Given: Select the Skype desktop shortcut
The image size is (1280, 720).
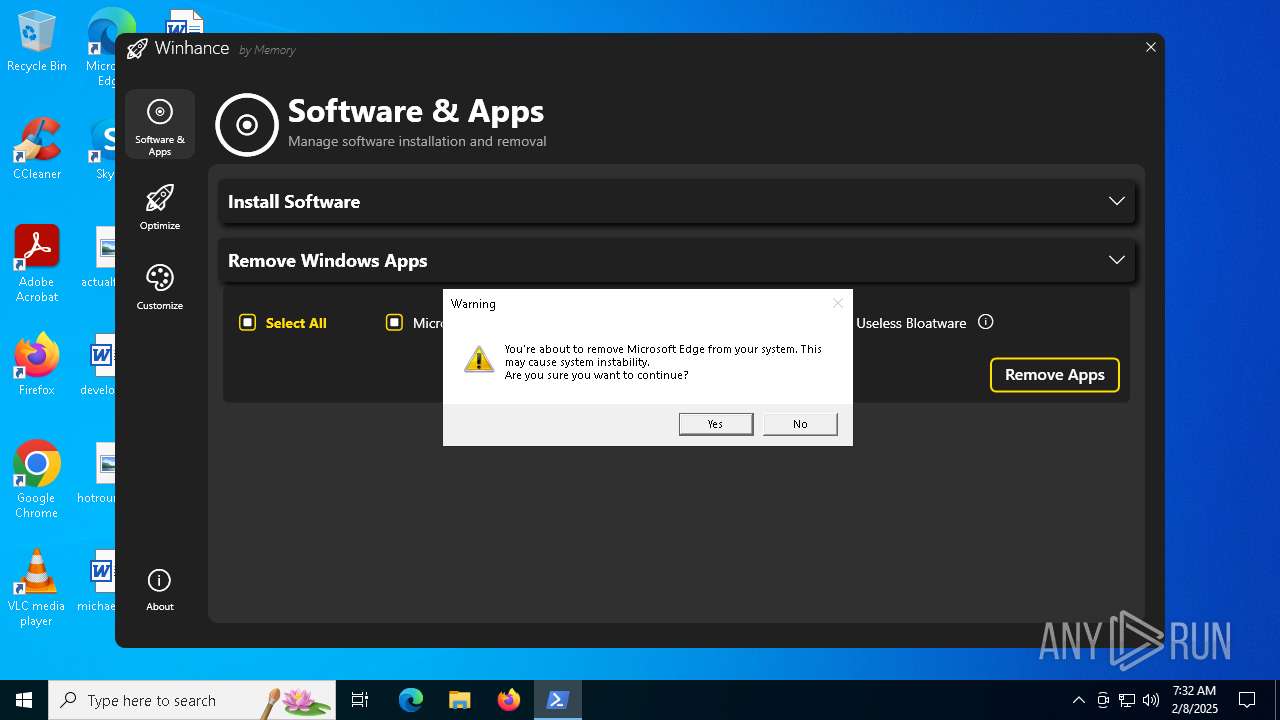Looking at the screenshot, I should (x=103, y=149).
